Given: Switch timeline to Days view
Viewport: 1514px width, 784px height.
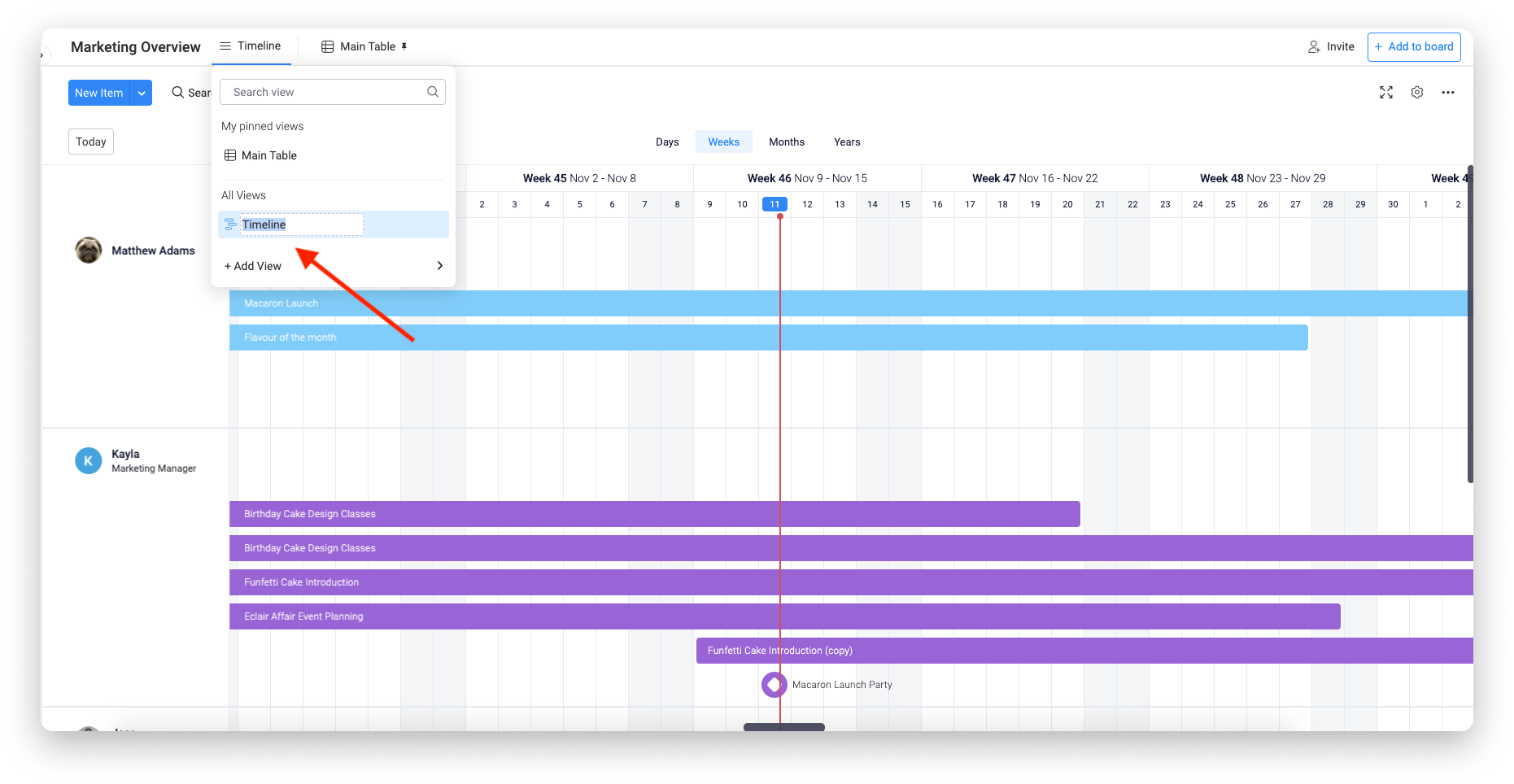Looking at the screenshot, I should point(667,142).
